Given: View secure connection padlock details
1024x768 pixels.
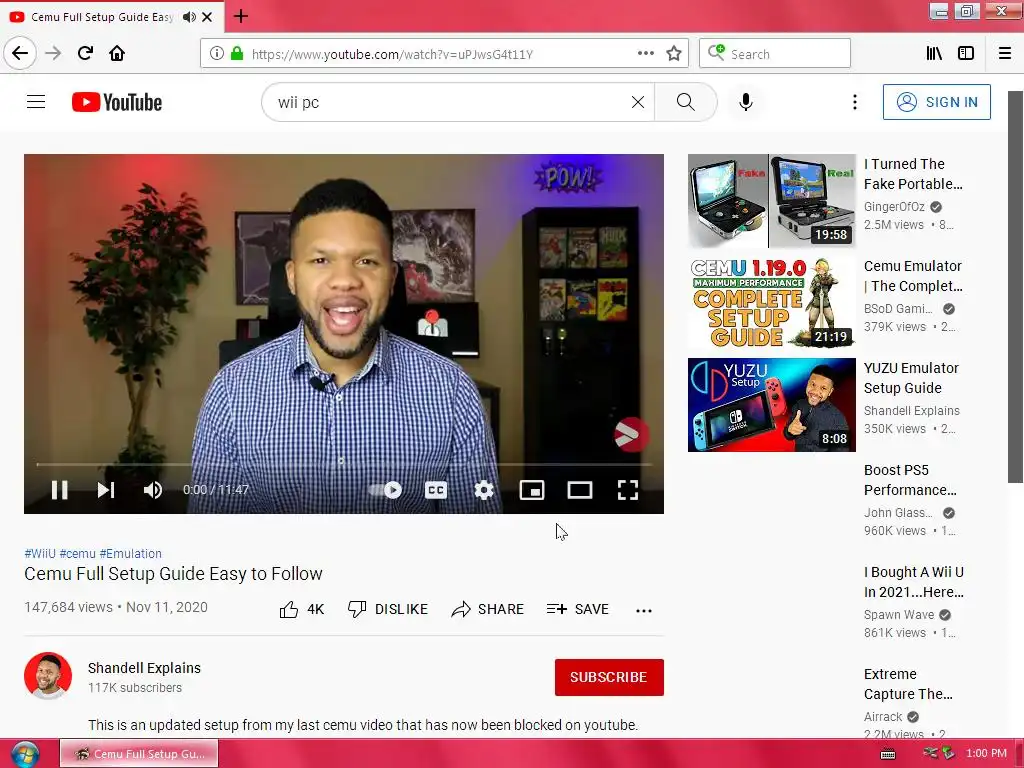Looking at the screenshot, I should pyautogui.click(x=237, y=54).
